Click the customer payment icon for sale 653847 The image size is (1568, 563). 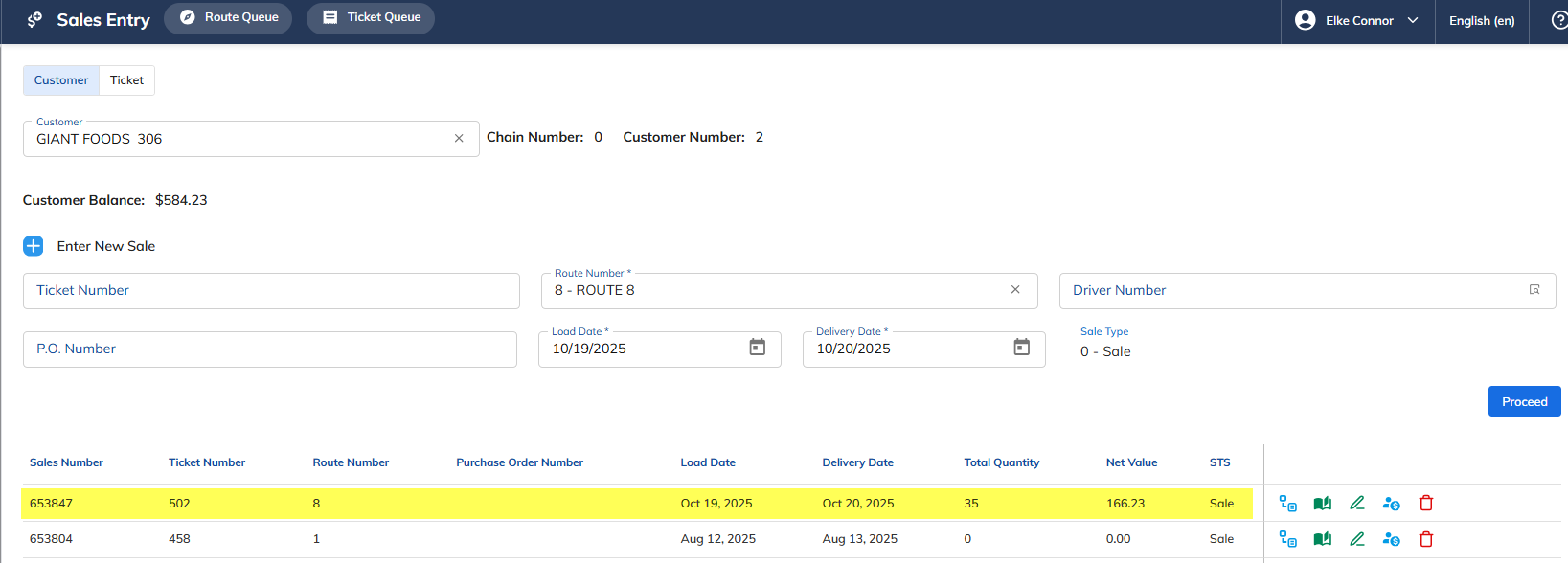click(x=1392, y=504)
